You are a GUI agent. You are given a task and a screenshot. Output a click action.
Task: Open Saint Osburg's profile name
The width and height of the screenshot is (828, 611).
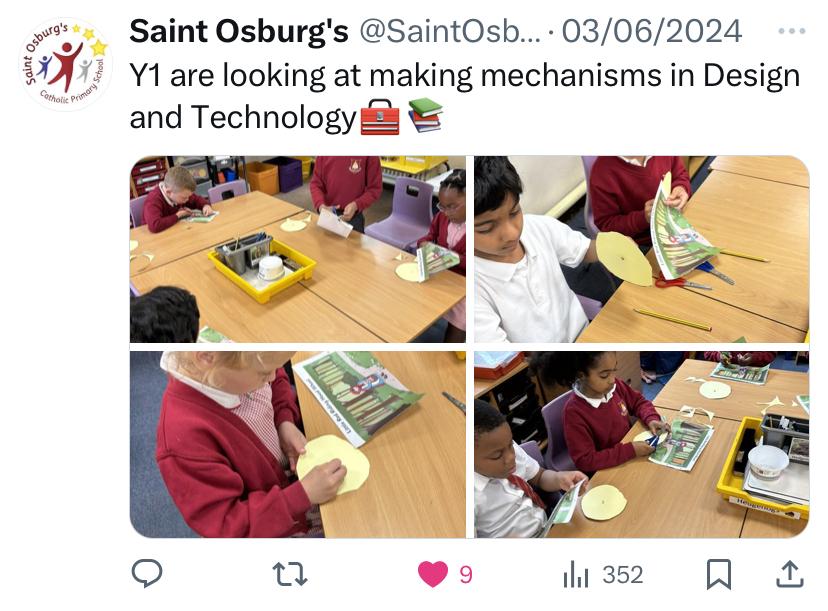click(x=239, y=31)
